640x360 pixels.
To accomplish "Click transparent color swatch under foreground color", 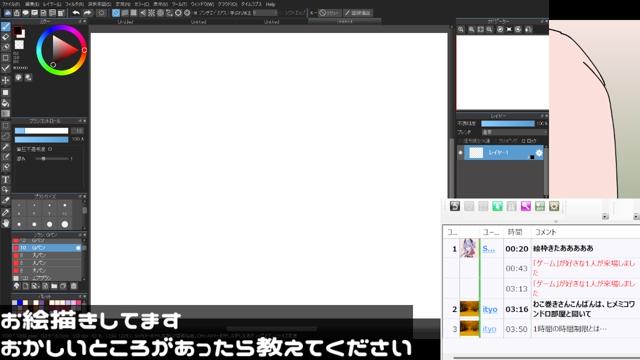I will (19, 44).
